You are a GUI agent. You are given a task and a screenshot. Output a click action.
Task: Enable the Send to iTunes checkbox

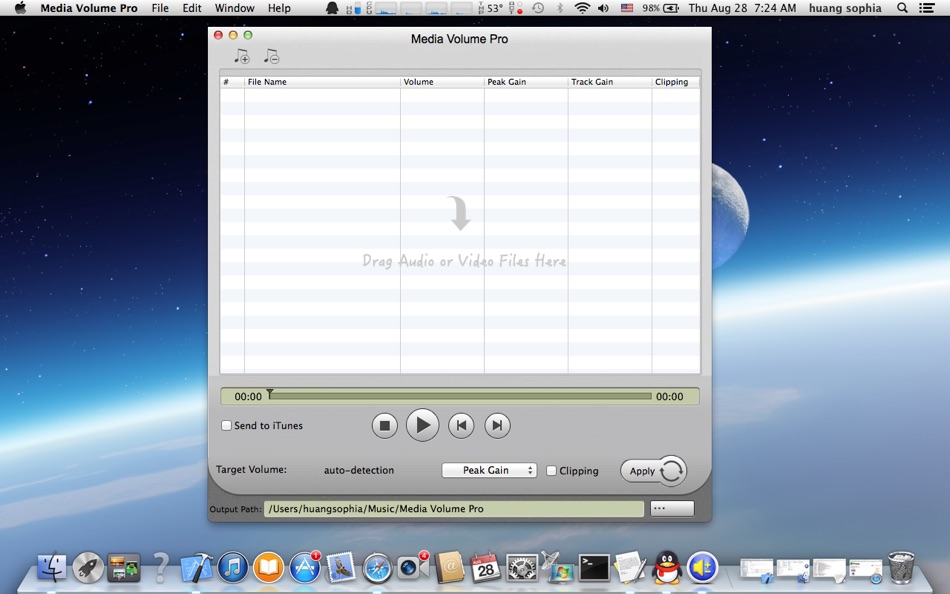coord(226,425)
